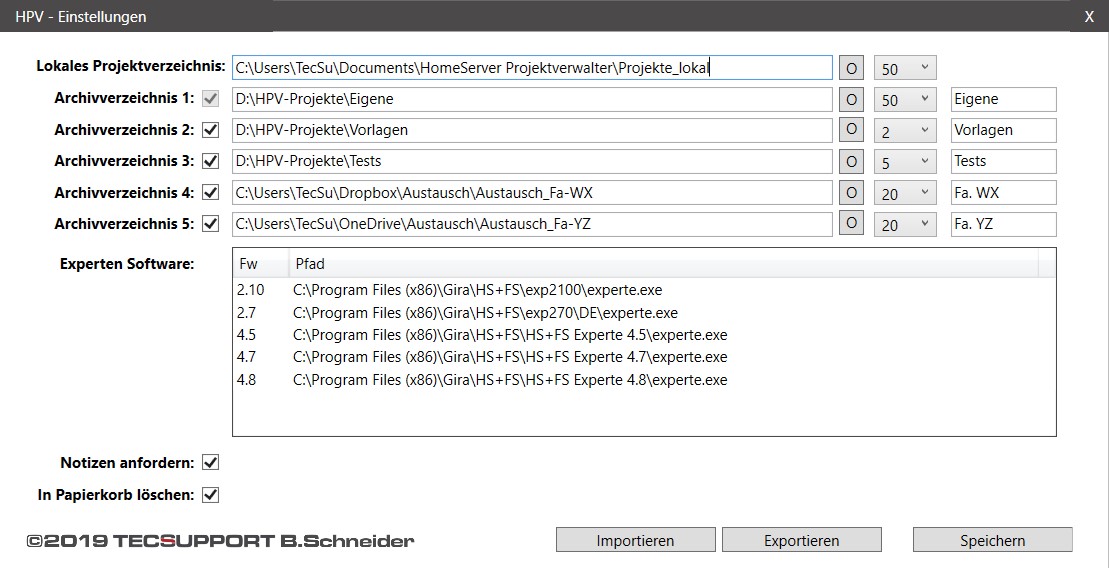Open the dropdown showing 5 for Tests

[x=905, y=161]
